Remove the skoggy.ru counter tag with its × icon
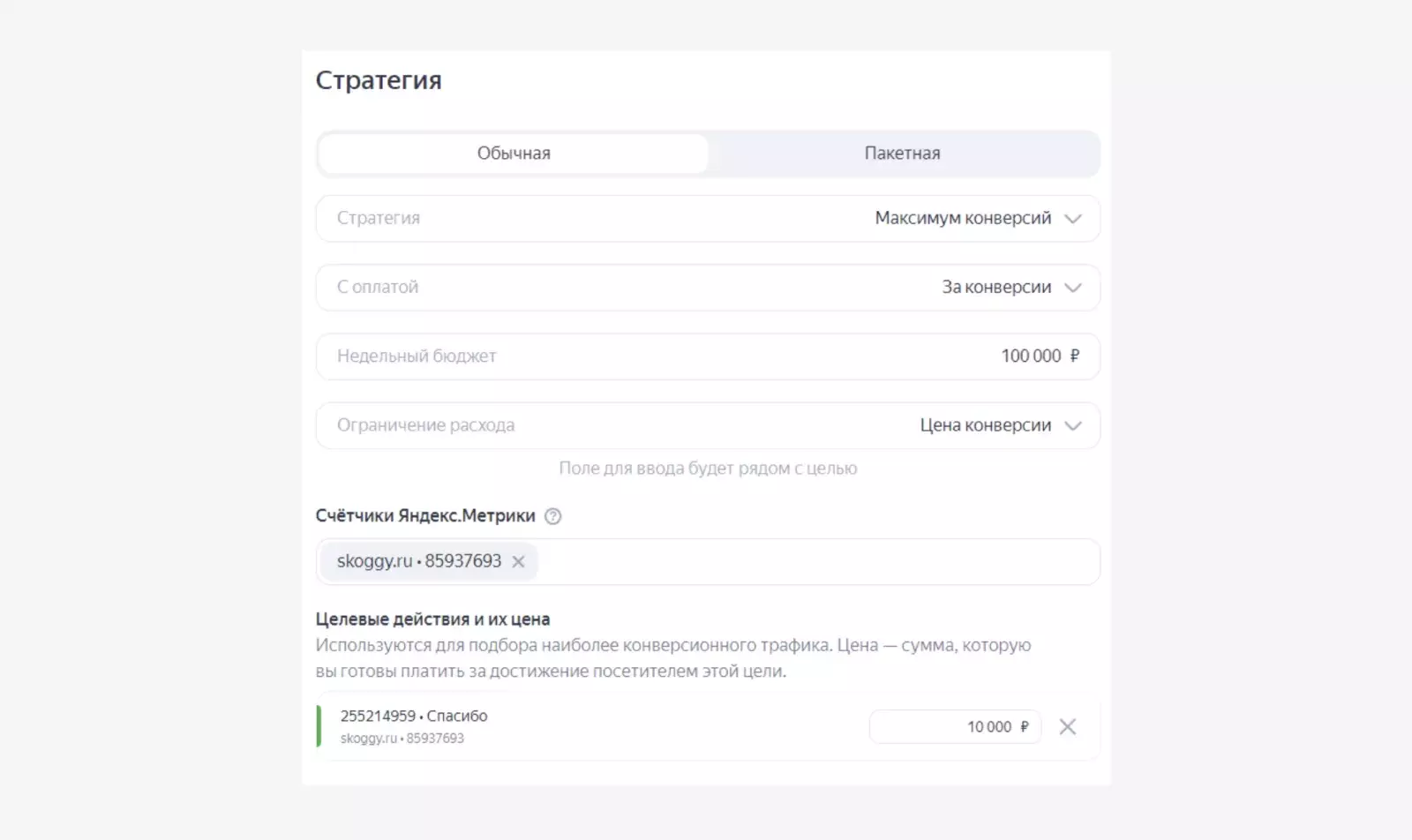 (519, 561)
